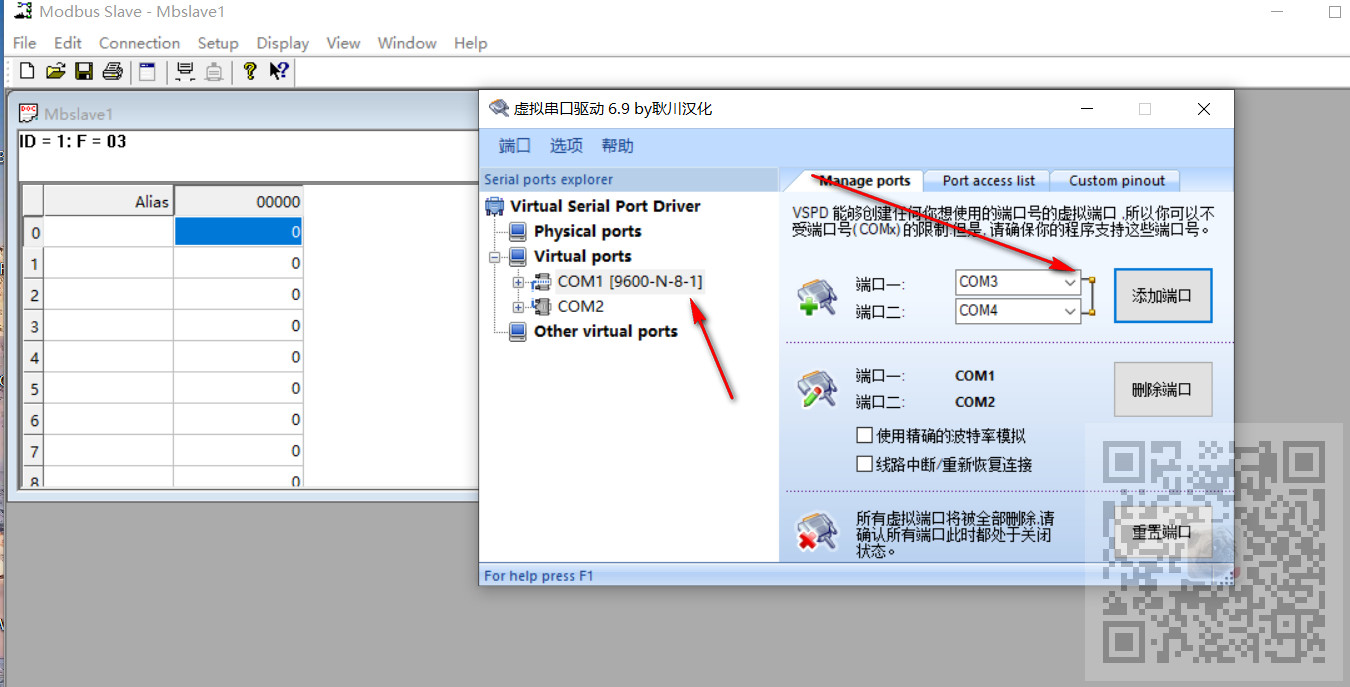Open the View menu

pyautogui.click(x=343, y=43)
